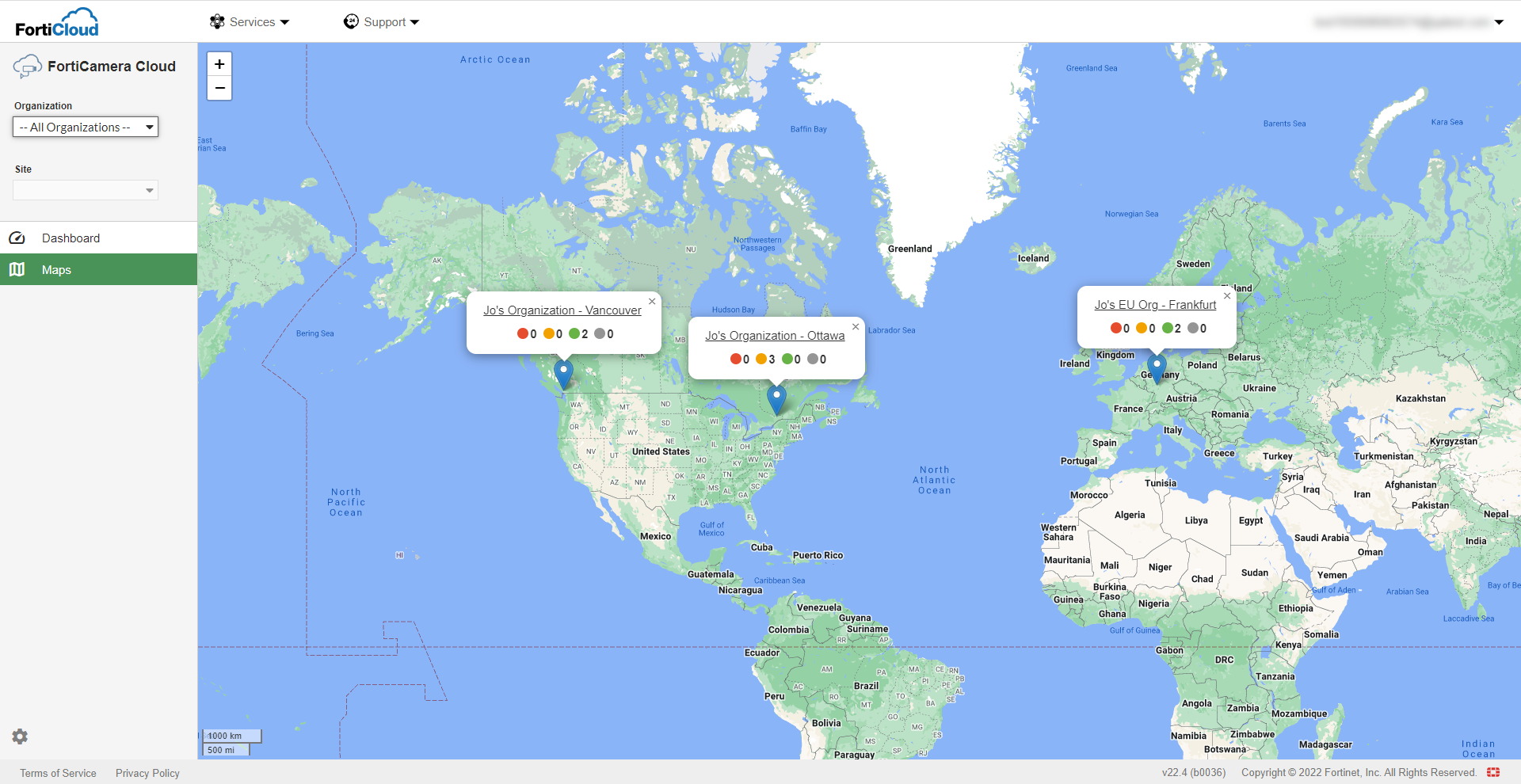Image resolution: width=1521 pixels, height=784 pixels.
Task: Click the green status dot in Ottawa popup
Action: coord(787,359)
